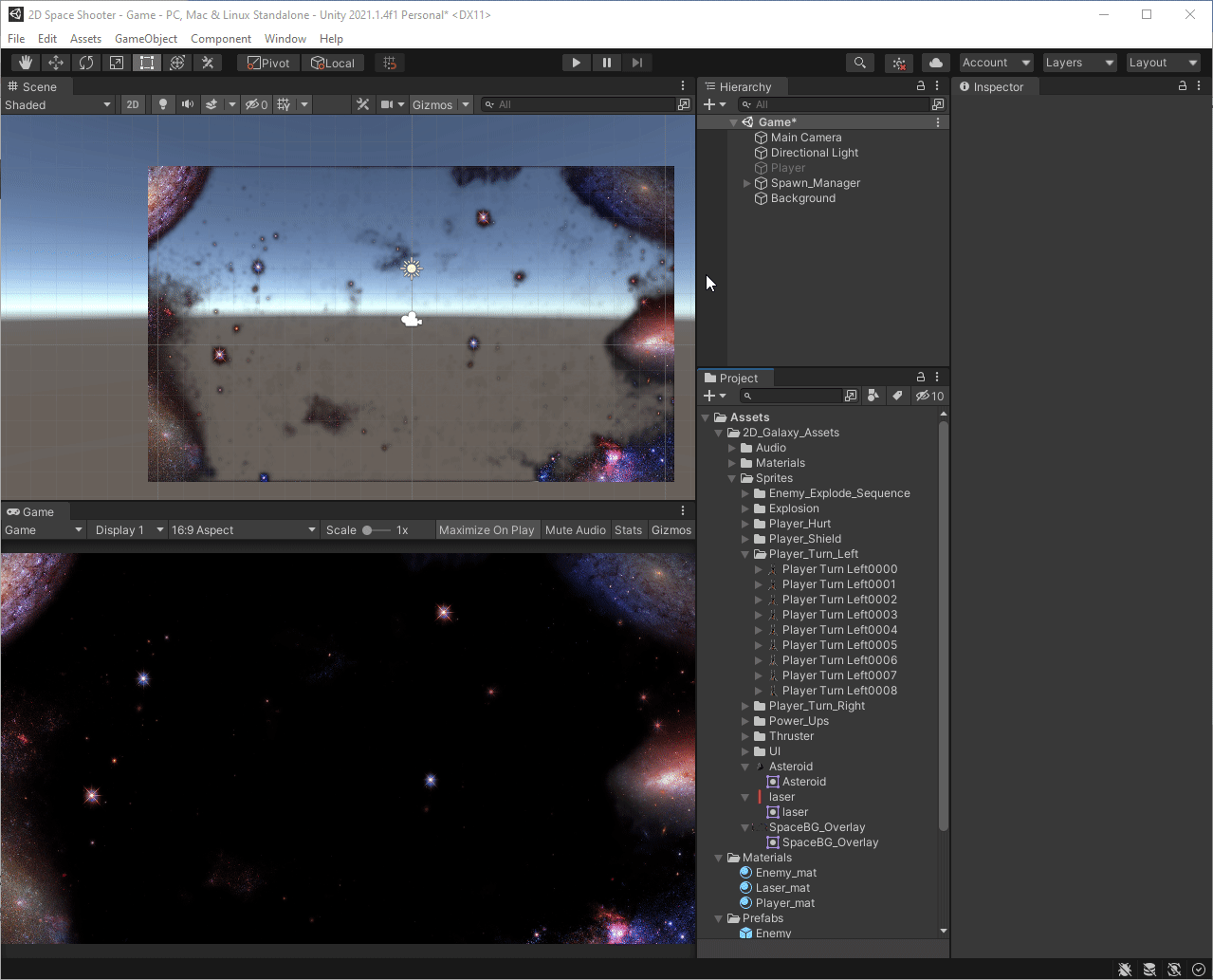The height and width of the screenshot is (980, 1213).
Task: Select the Rect tool
Action: [147, 63]
